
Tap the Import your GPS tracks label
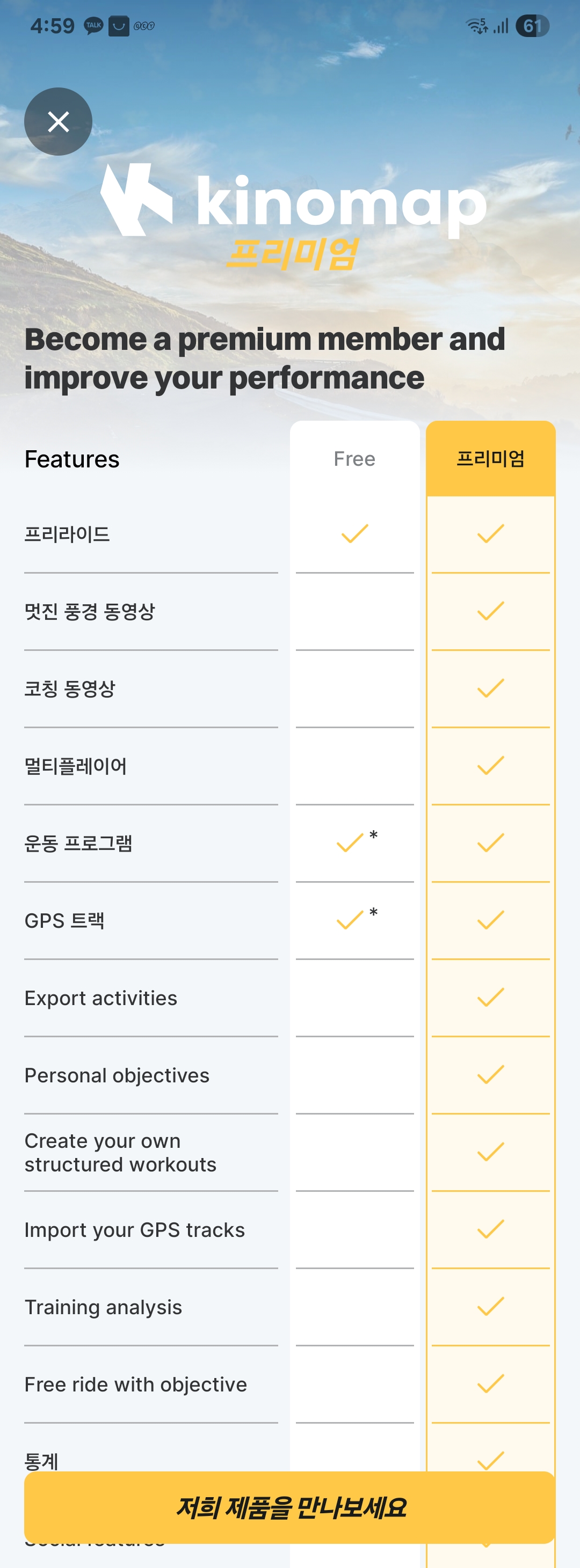coord(135,1230)
